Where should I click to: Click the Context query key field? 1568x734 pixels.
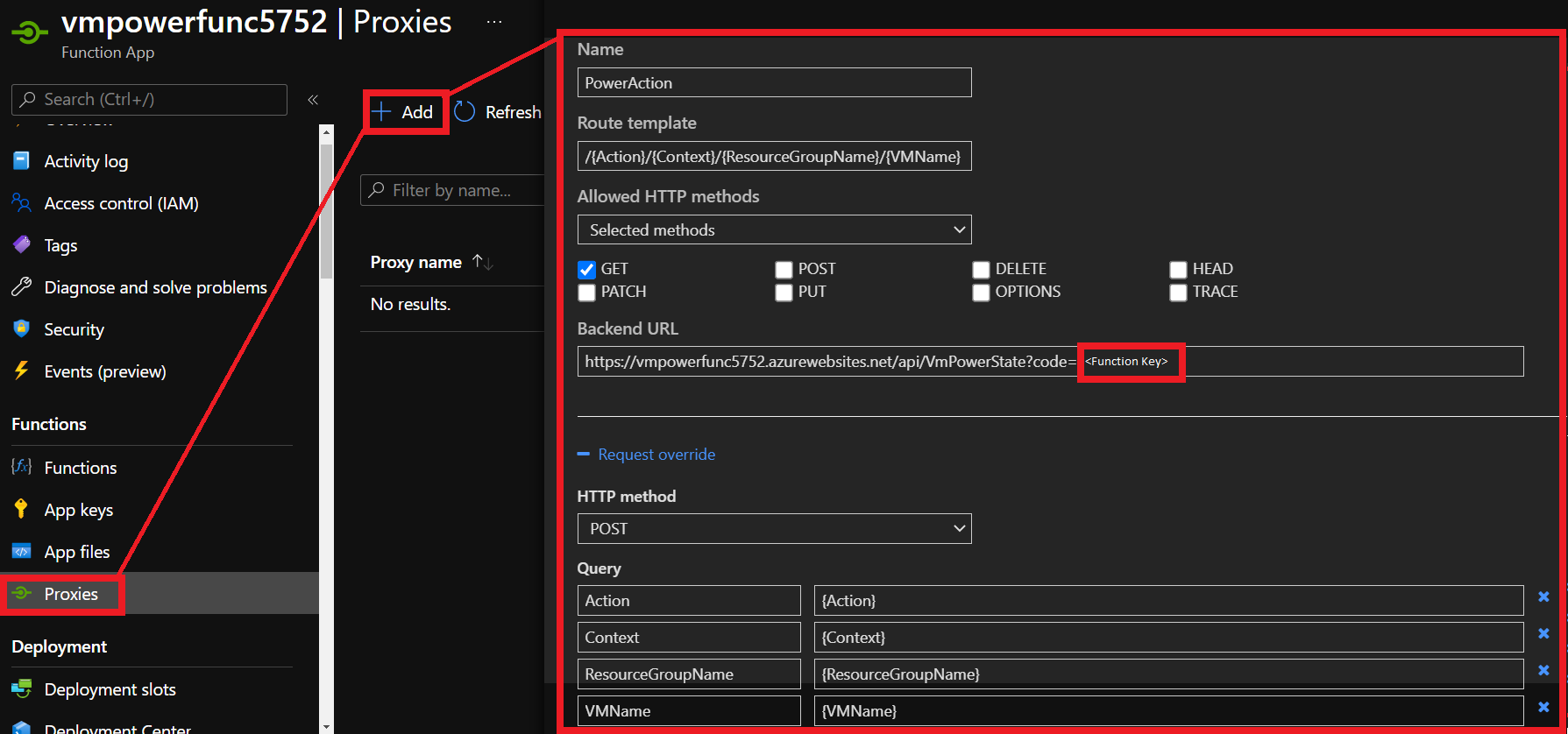coord(689,637)
